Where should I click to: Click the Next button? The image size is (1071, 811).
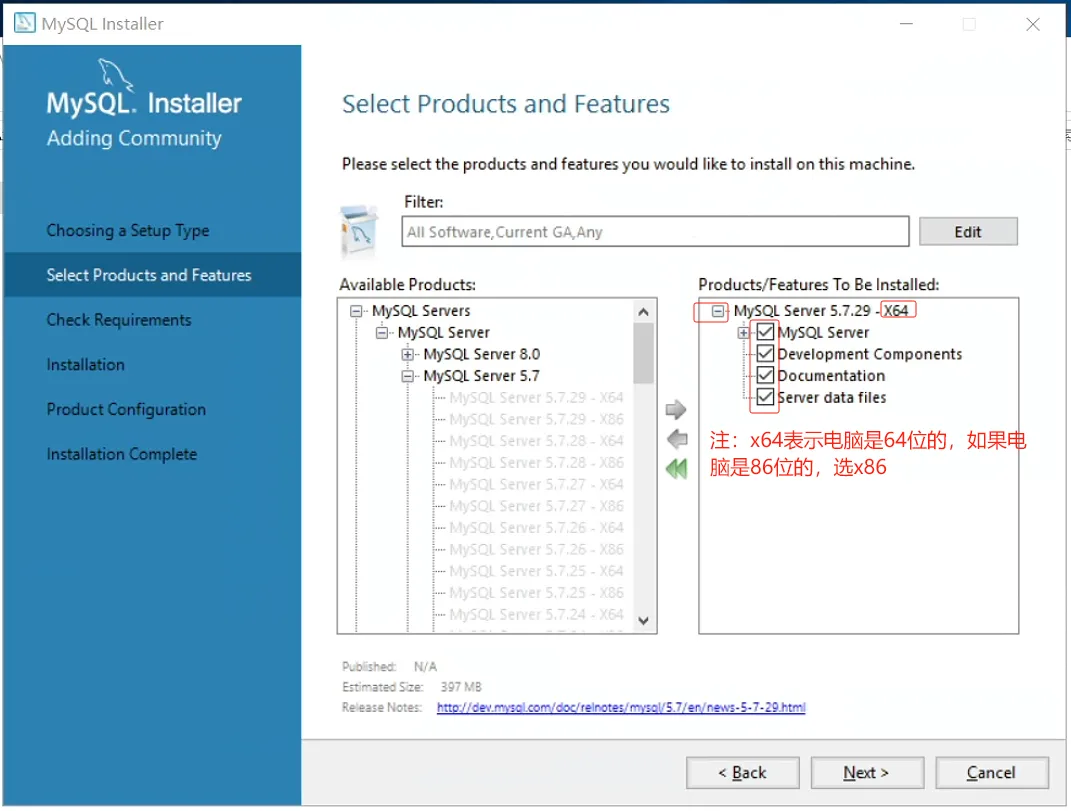click(867, 772)
